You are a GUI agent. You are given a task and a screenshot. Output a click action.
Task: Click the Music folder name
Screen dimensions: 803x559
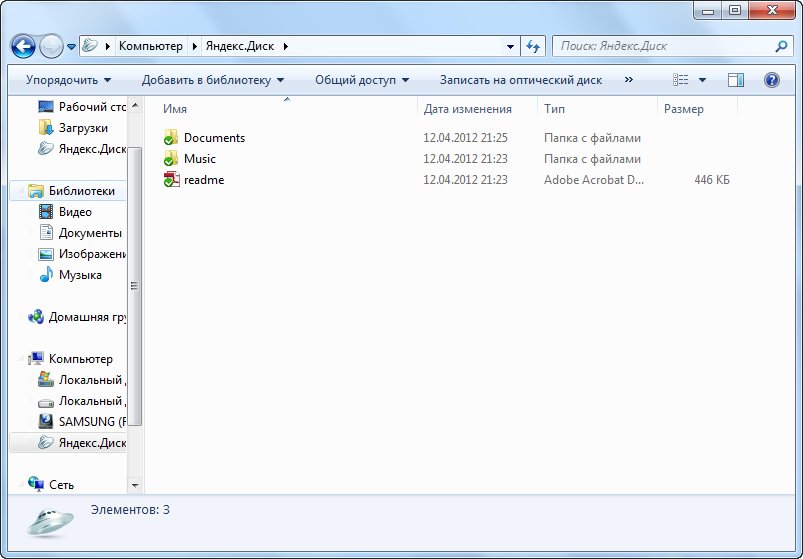(x=200, y=159)
